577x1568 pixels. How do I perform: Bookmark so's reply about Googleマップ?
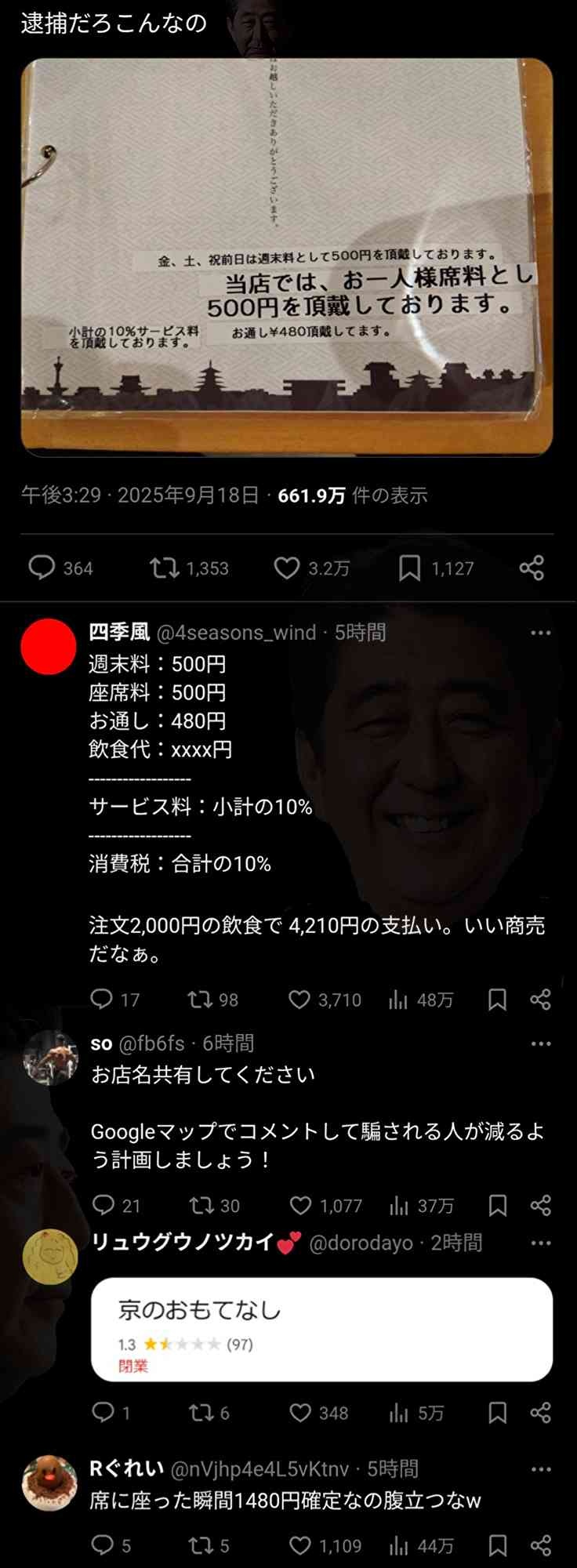(x=497, y=1205)
